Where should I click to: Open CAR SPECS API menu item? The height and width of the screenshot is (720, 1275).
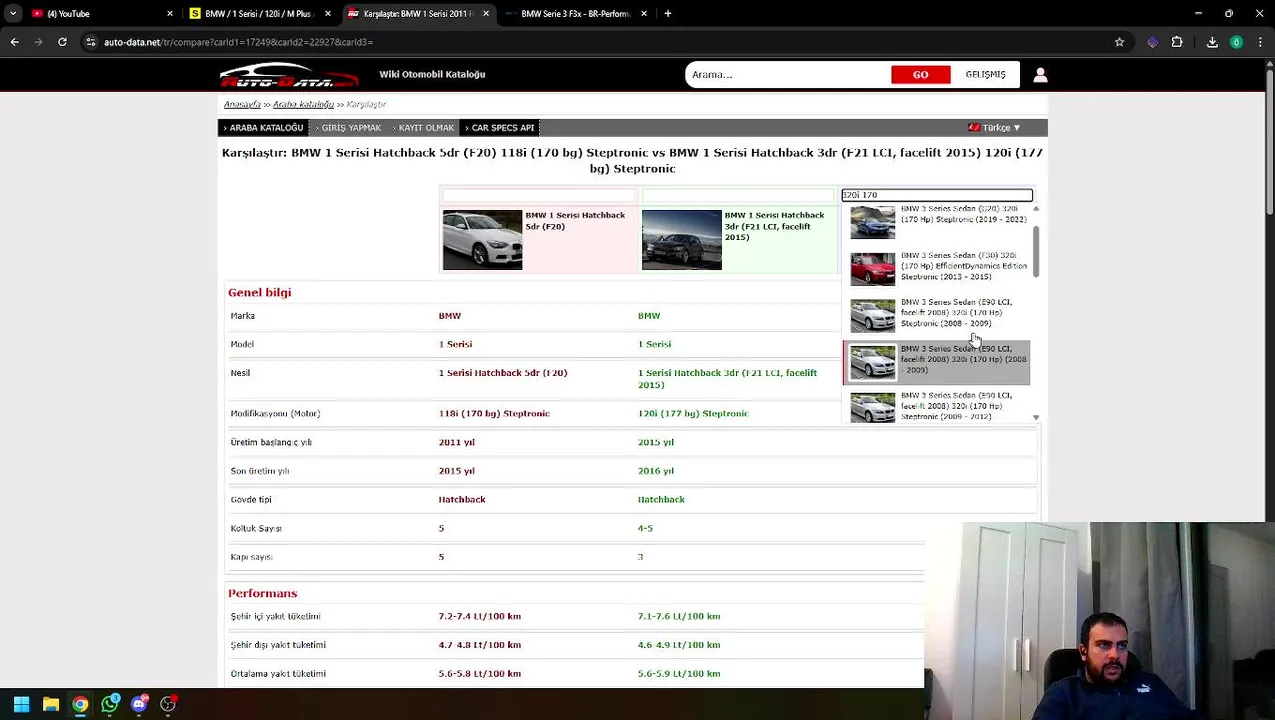pos(500,128)
